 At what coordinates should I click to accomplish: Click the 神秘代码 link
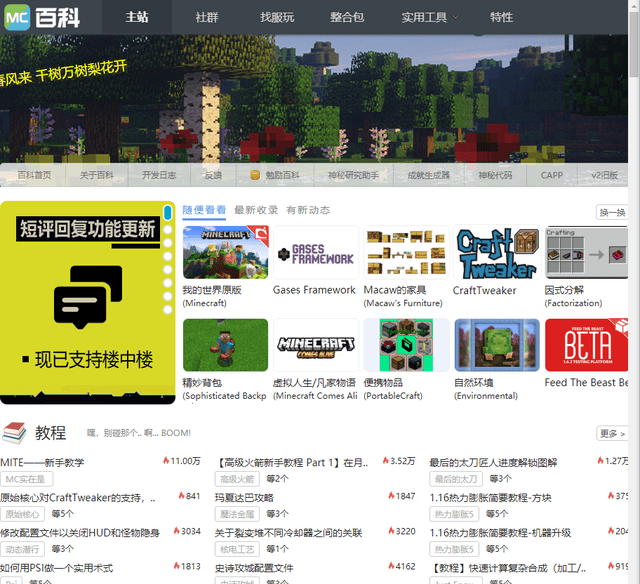495,175
